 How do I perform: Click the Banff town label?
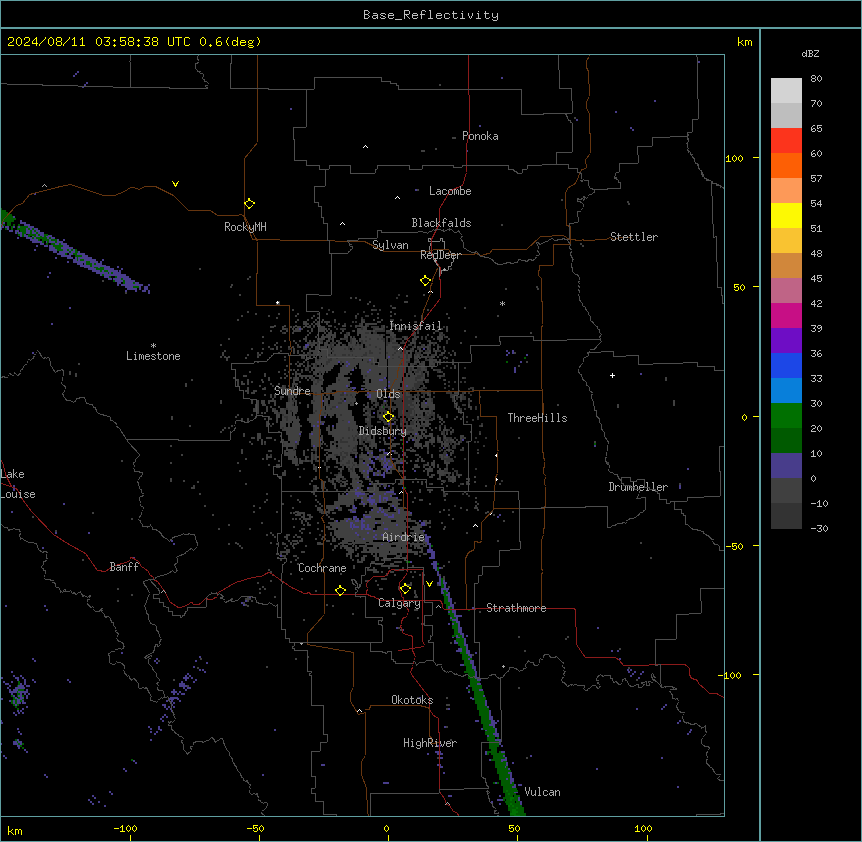(124, 567)
